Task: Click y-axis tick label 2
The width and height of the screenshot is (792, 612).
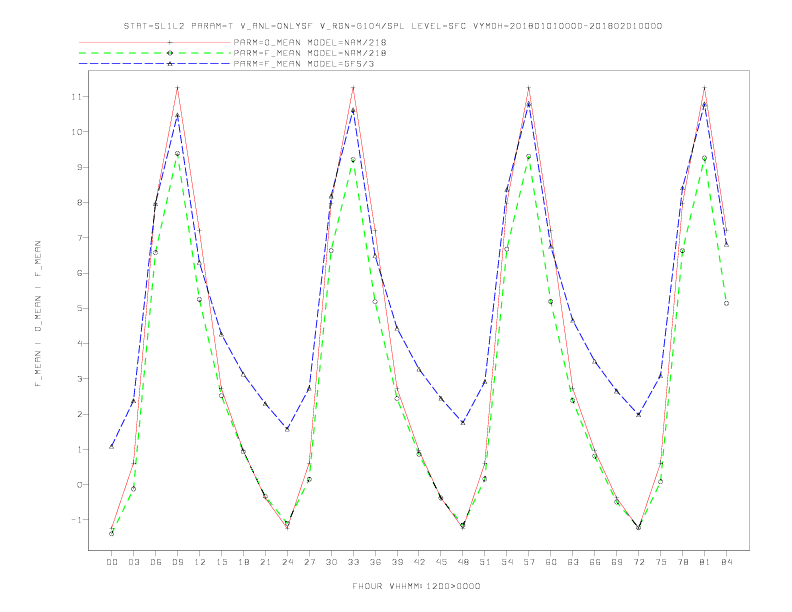Action: pyautogui.click(x=79, y=414)
